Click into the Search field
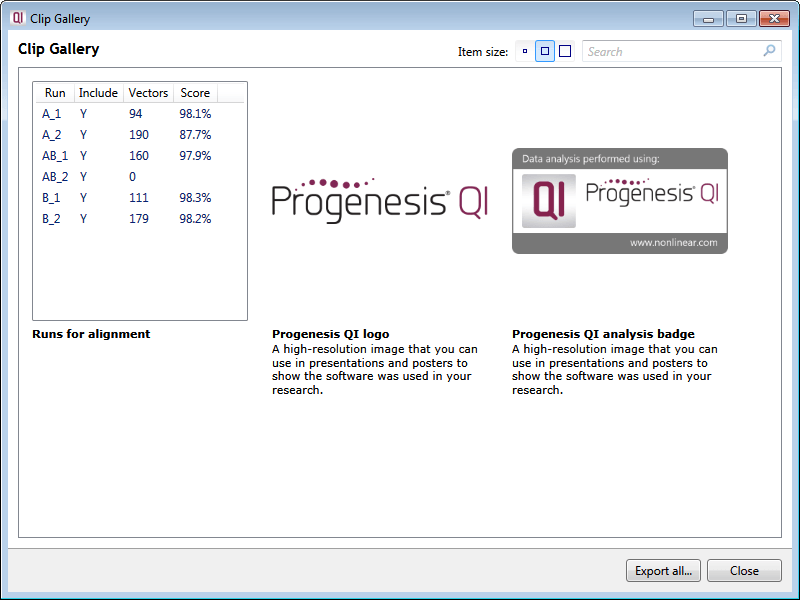This screenshot has width=800, height=600. point(681,51)
